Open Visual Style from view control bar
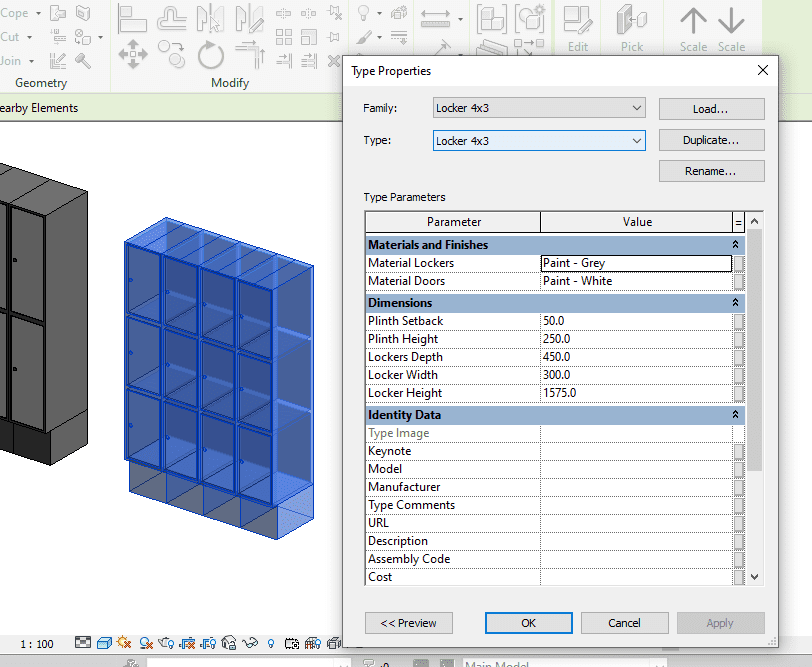812x667 pixels. (x=104, y=643)
